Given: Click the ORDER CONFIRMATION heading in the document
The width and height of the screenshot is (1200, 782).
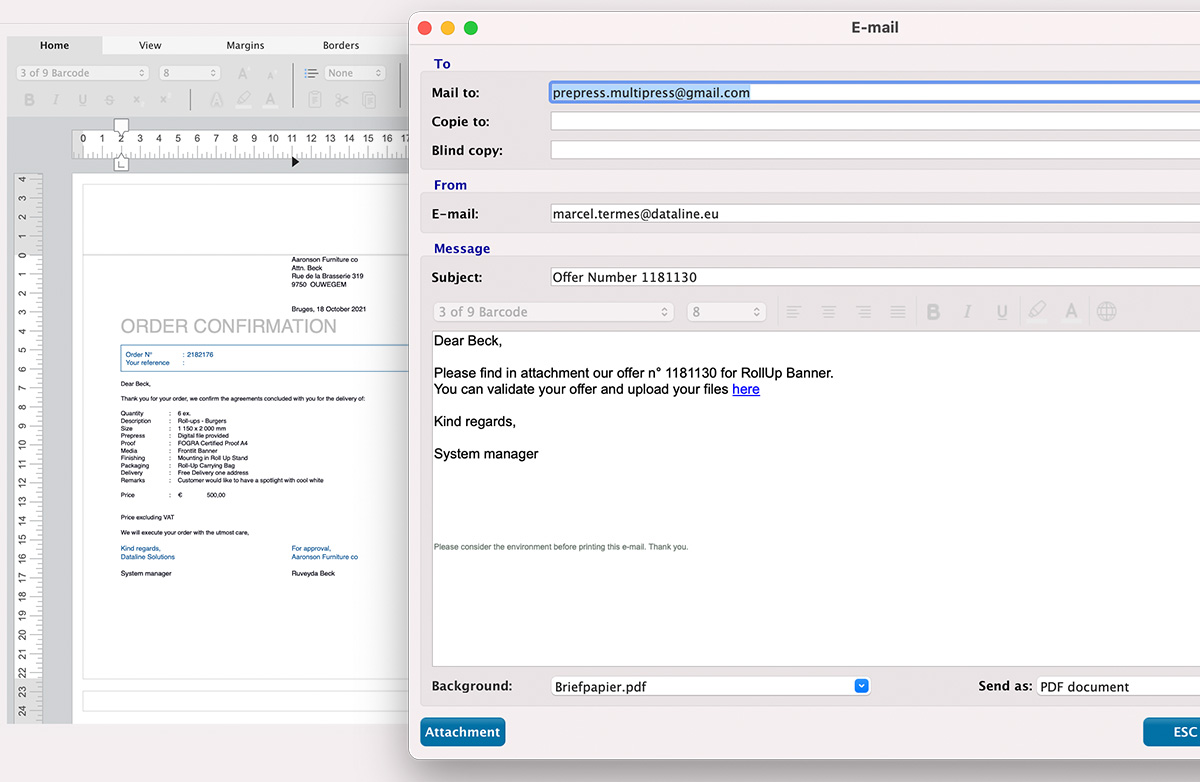Looking at the screenshot, I should tap(228, 327).
